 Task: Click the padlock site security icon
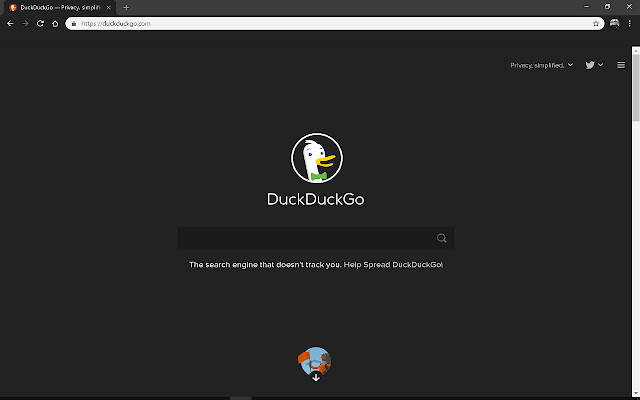point(74,24)
